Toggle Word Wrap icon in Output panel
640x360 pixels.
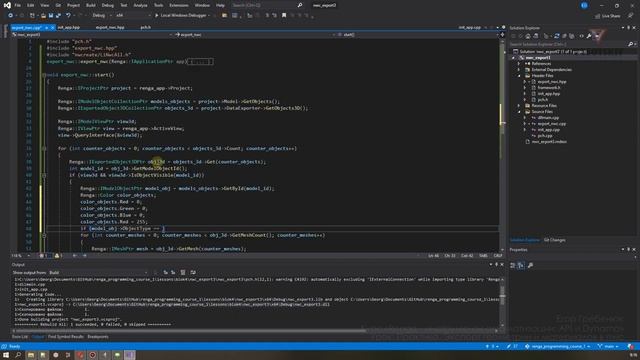pyautogui.click(x=193, y=272)
